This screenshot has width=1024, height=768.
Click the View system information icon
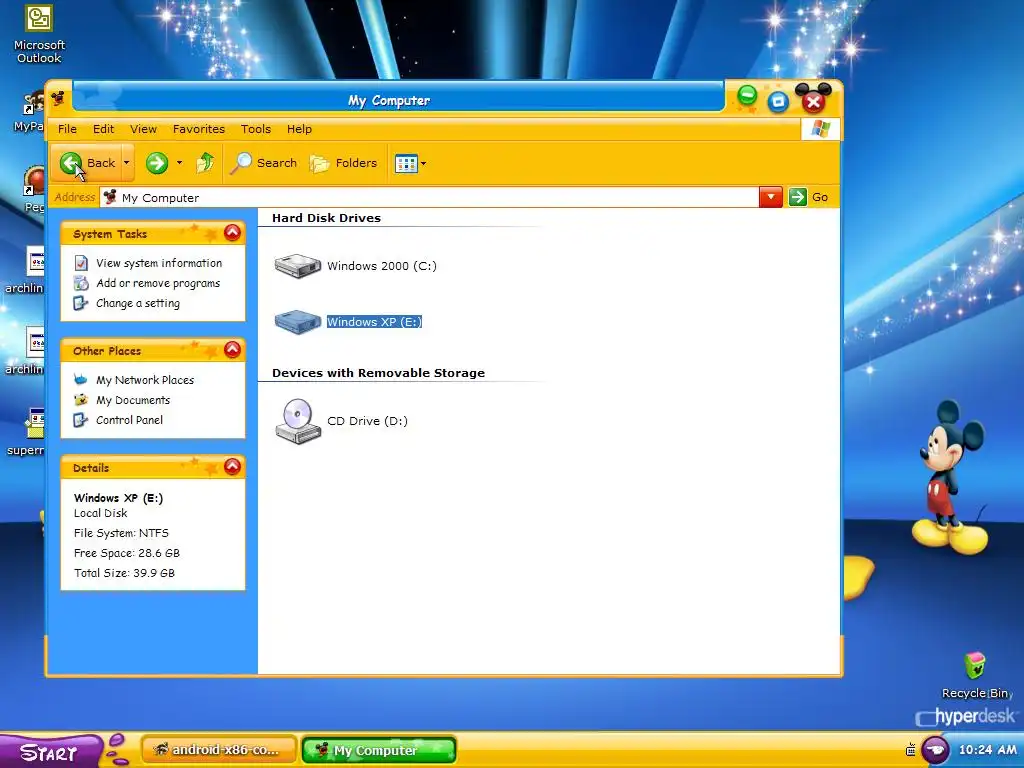tap(81, 263)
